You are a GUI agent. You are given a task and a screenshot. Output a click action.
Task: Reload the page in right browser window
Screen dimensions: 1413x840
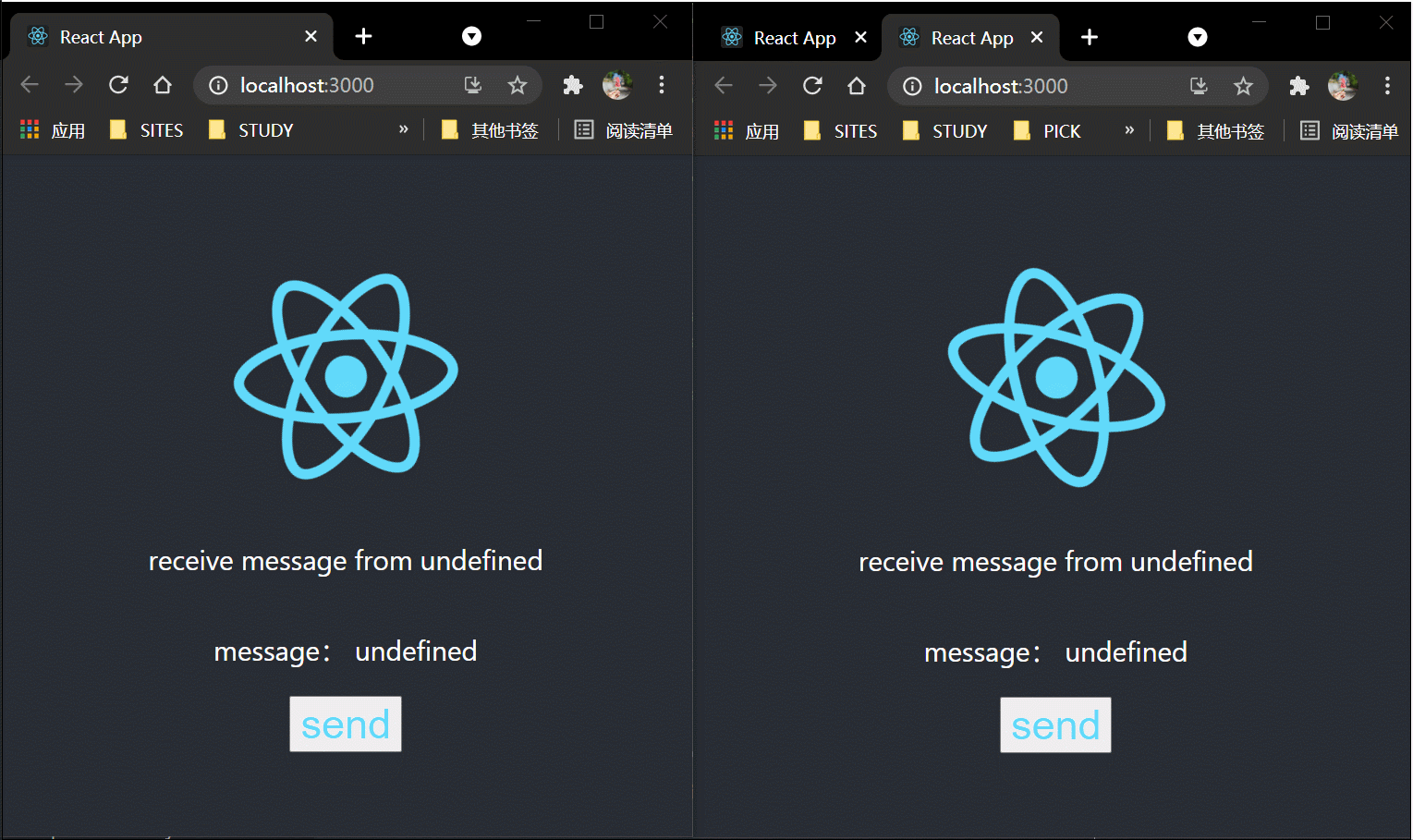pyautogui.click(x=812, y=86)
